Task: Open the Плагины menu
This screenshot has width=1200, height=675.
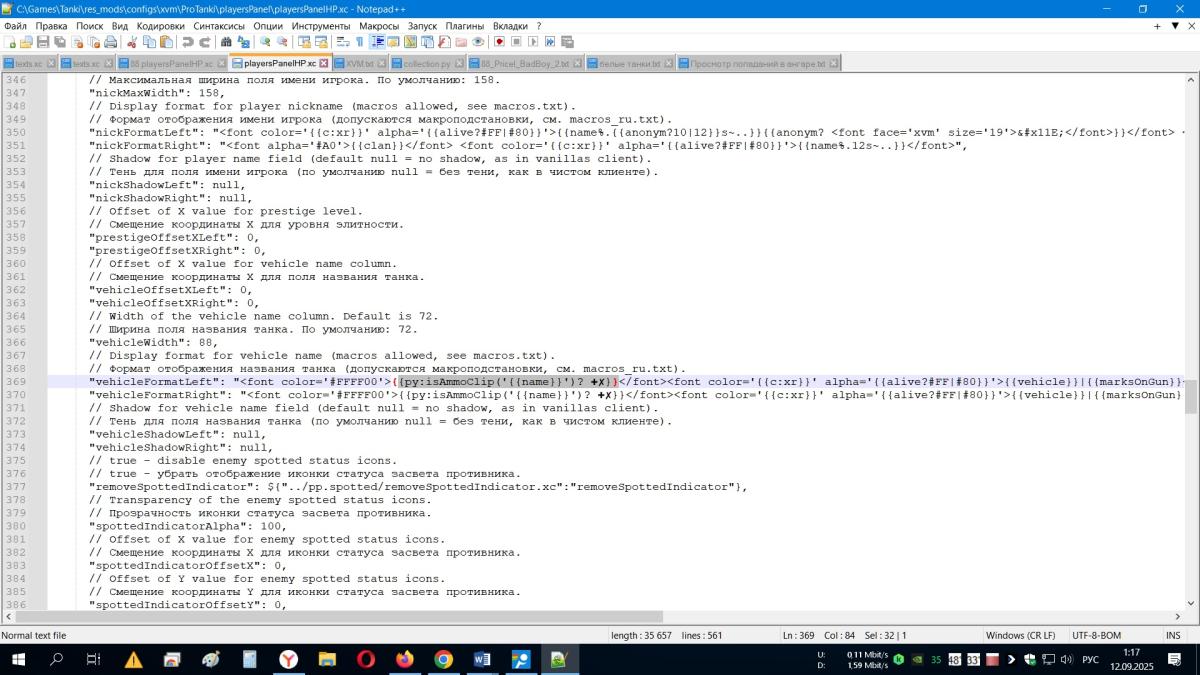Action: (464, 26)
